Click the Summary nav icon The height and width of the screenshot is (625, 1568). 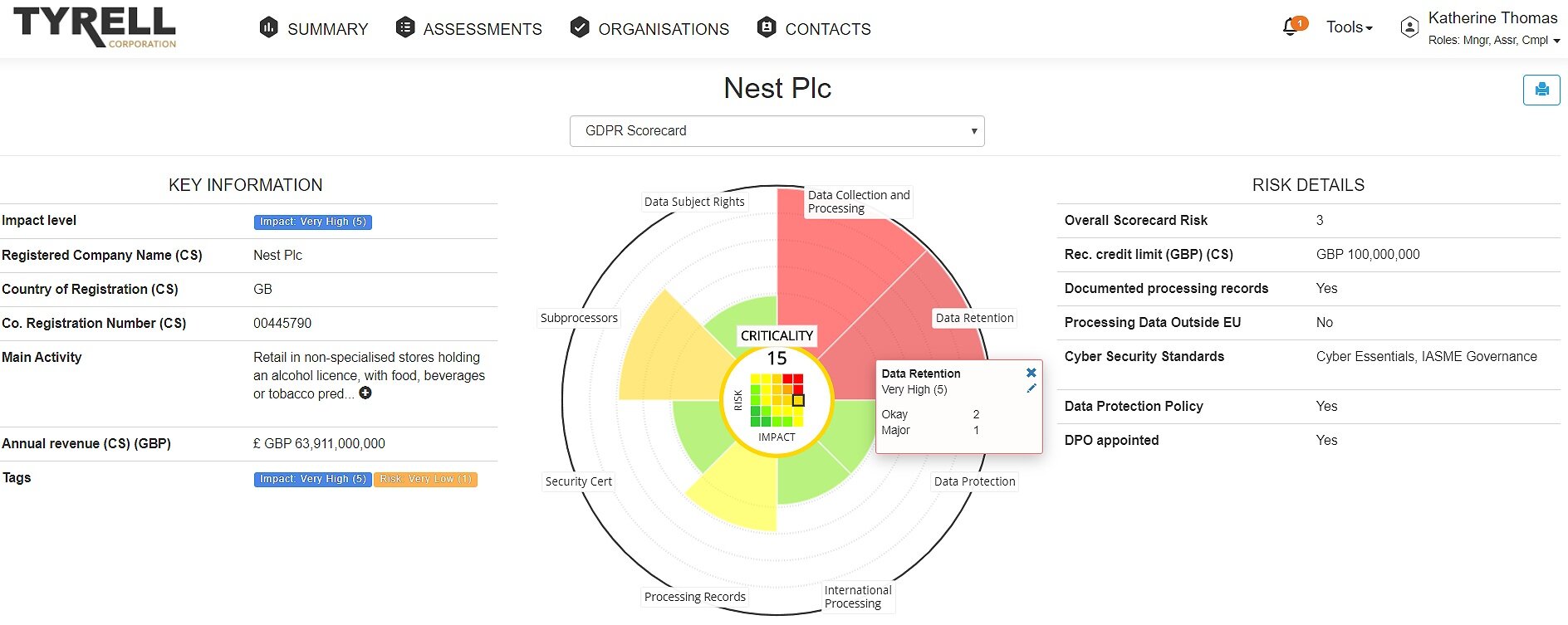pyautogui.click(x=268, y=27)
